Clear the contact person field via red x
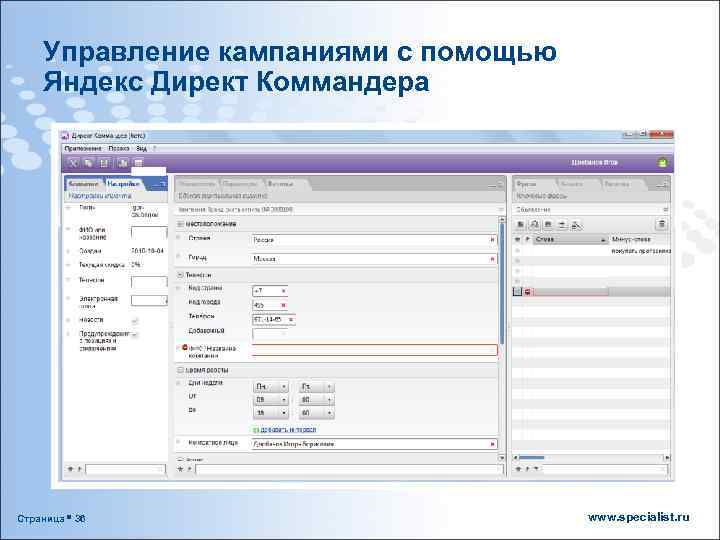 tap(492, 444)
